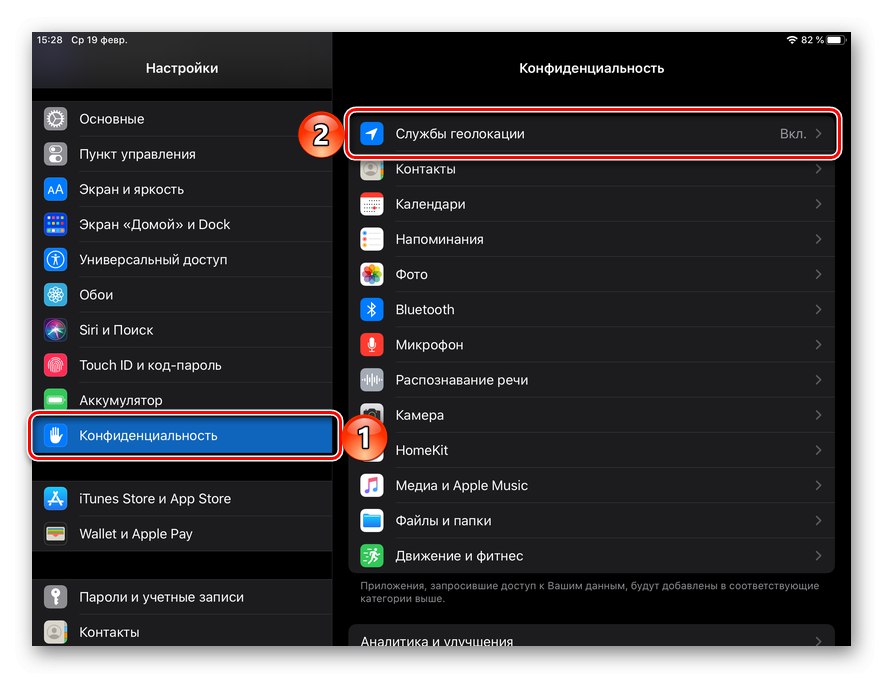Viewport: 883px width, 678px height.
Task: Open the Motion & Fitness running icon
Action: (x=372, y=556)
